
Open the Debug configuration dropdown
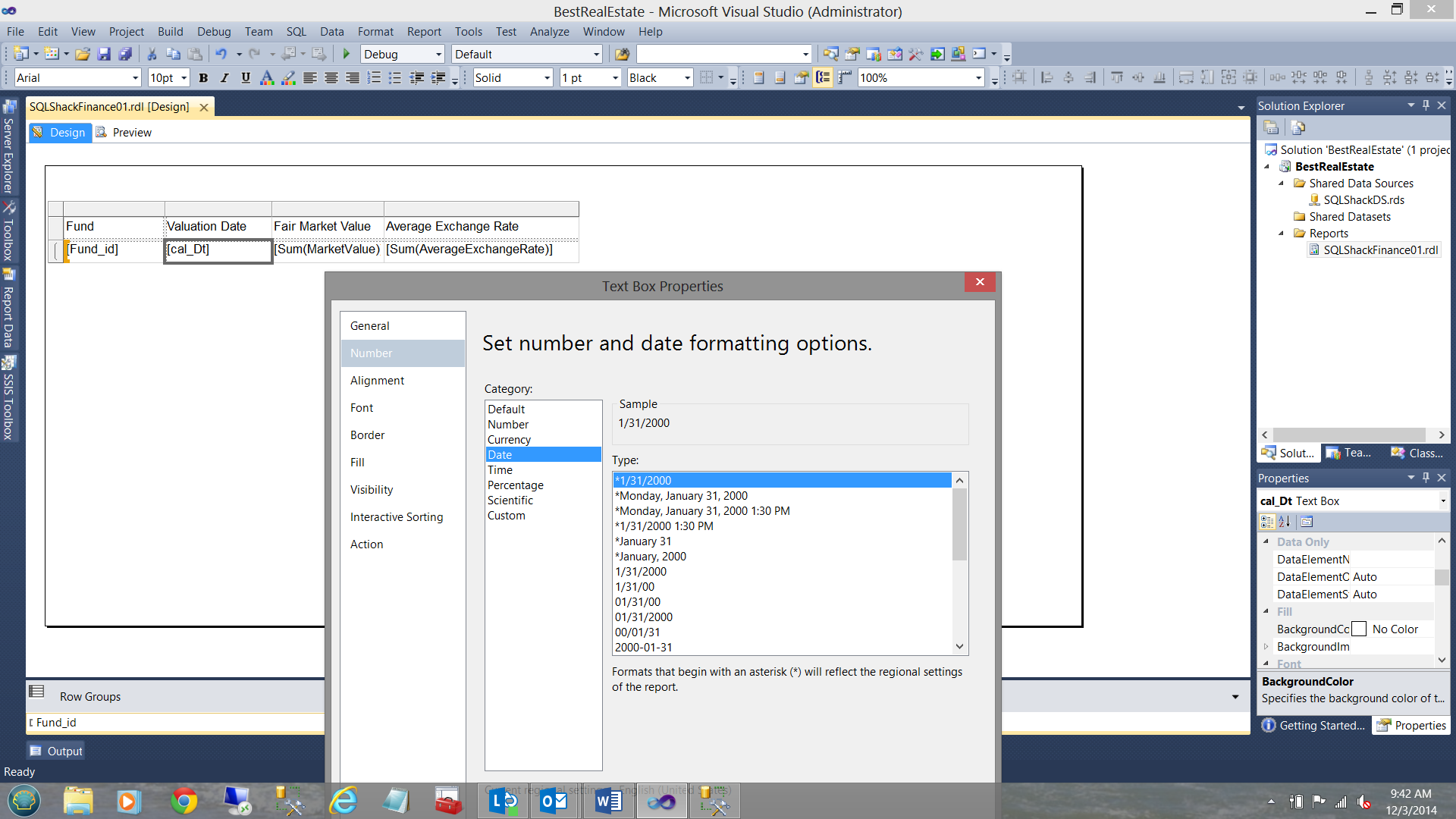point(438,54)
